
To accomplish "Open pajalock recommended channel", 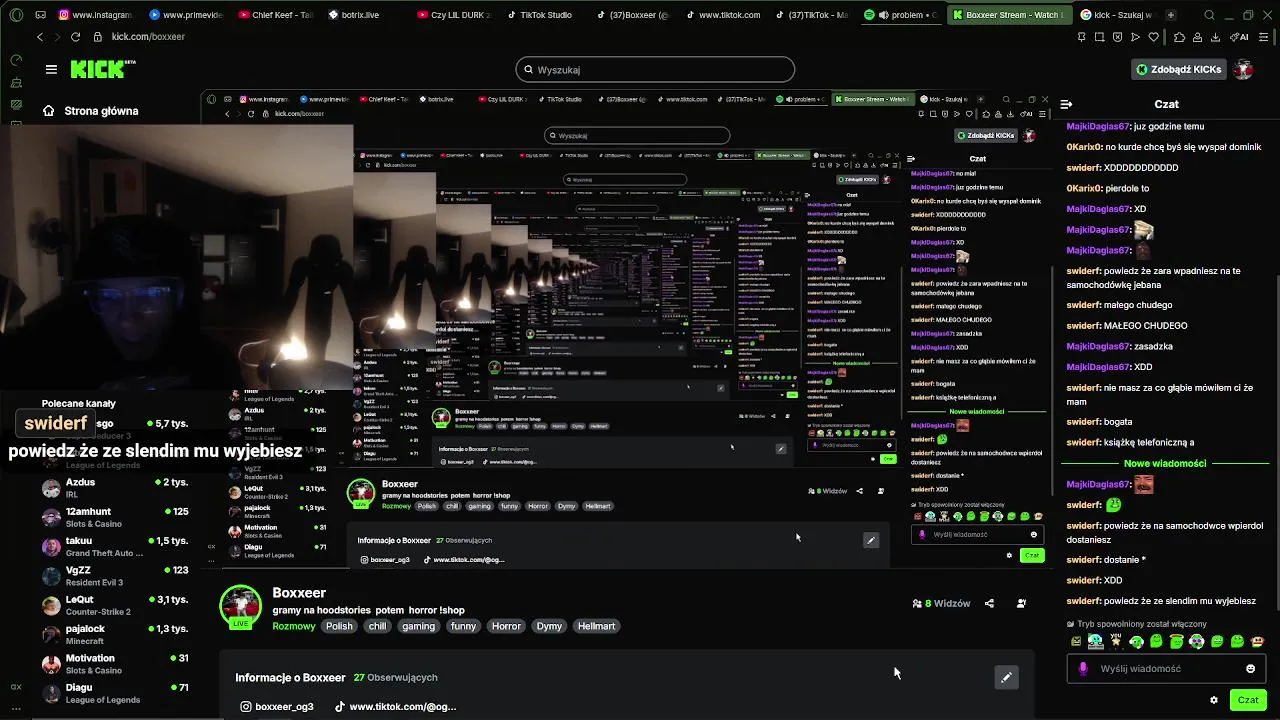I will point(115,634).
